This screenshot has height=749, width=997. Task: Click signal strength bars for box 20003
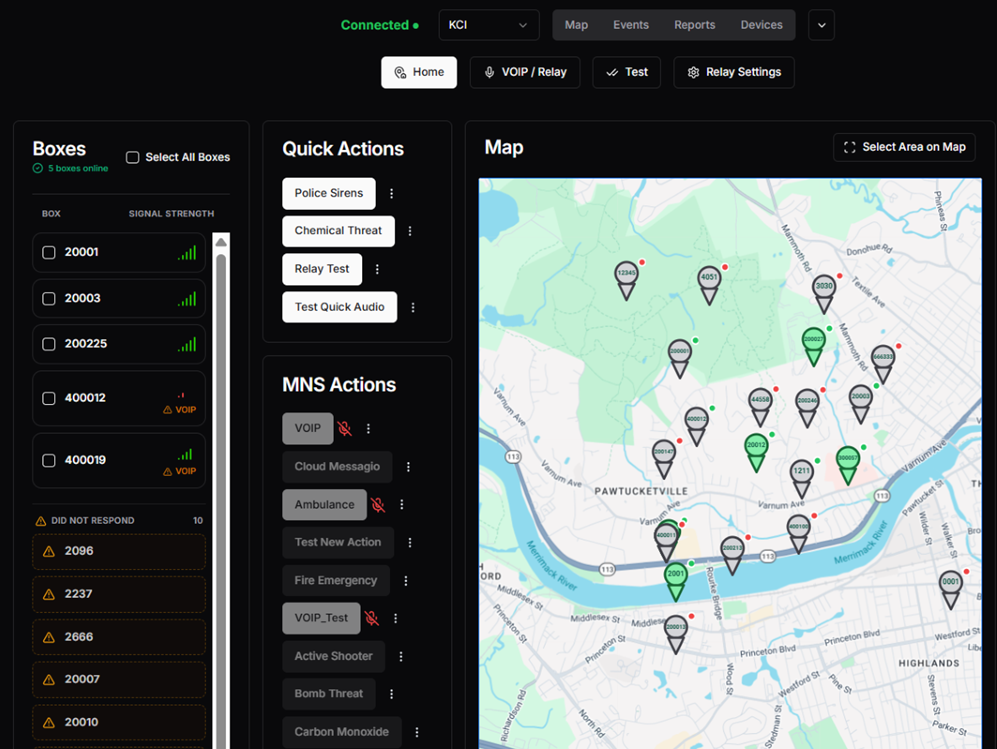click(187, 299)
